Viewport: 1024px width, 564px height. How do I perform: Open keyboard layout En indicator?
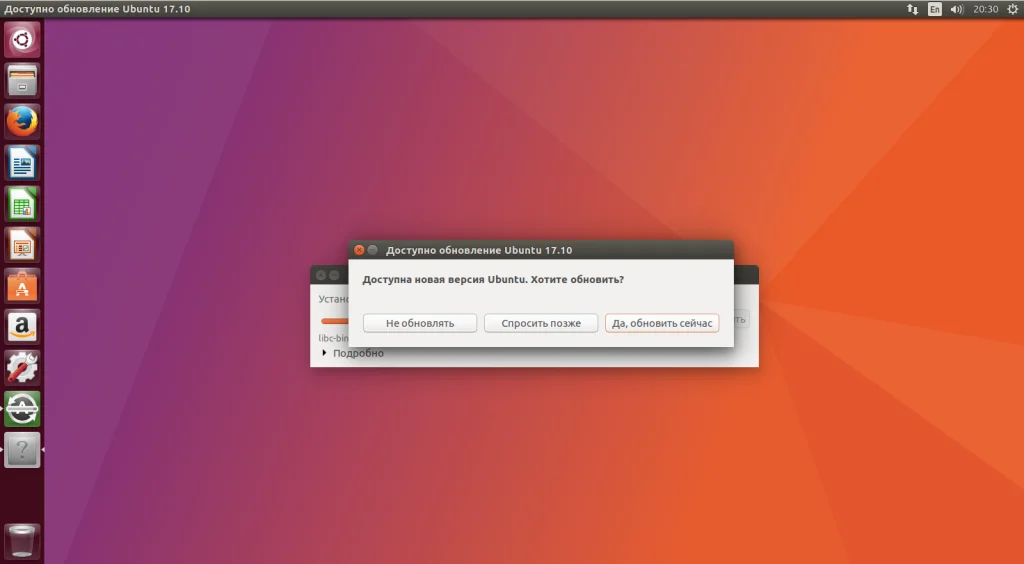click(x=935, y=9)
